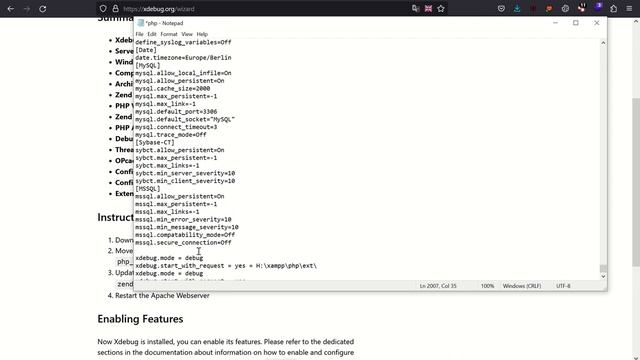Open Notepad's View menu
Screen dimensions: 640x360
187,34
